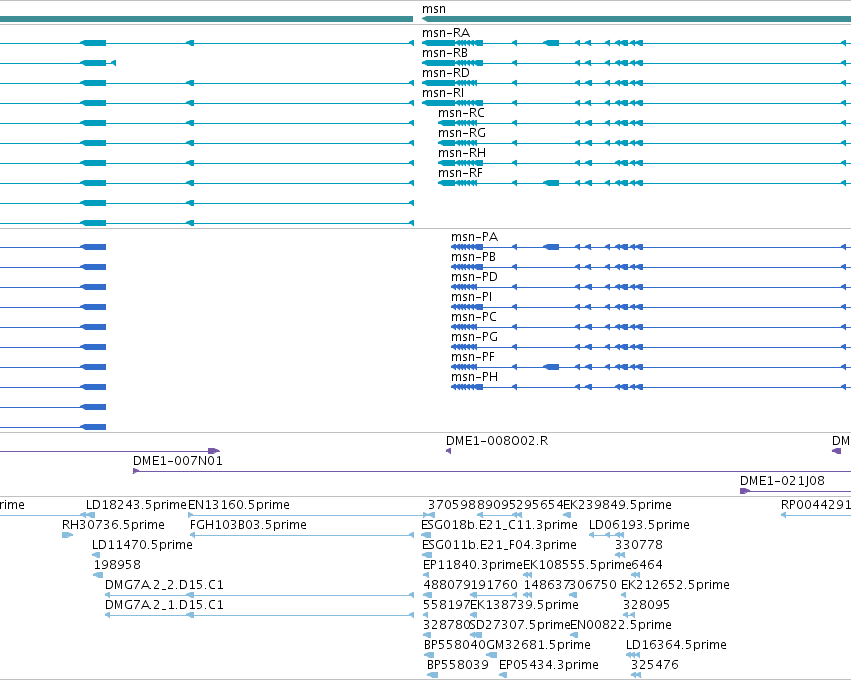851x680 pixels.
Task: Select the msn-PD protein label
Action: [x=474, y=277]
